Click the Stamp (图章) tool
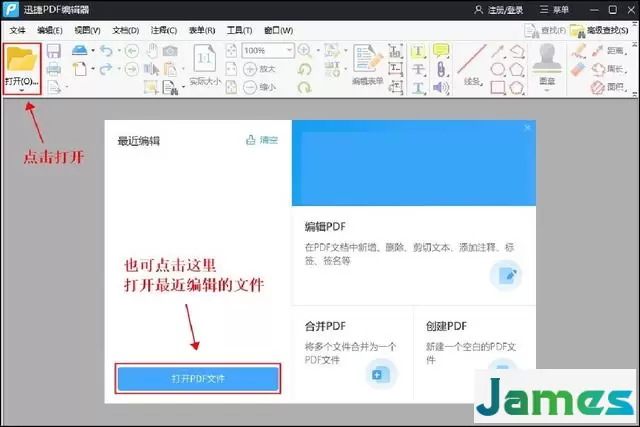This screenshot has height=427, width=640. (547, 64)
